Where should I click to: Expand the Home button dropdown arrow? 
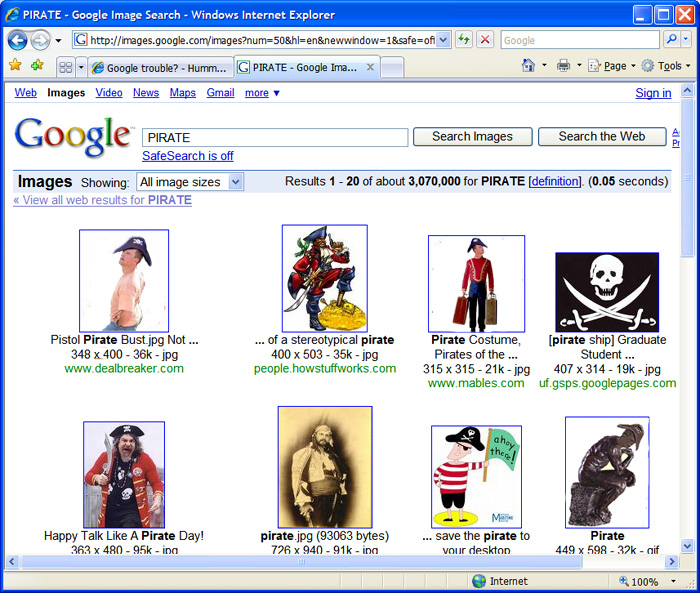pos(544,66)
